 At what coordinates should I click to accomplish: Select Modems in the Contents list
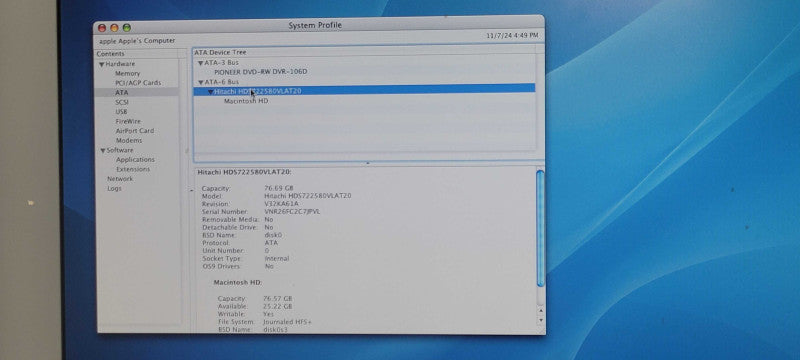(129, 141)
